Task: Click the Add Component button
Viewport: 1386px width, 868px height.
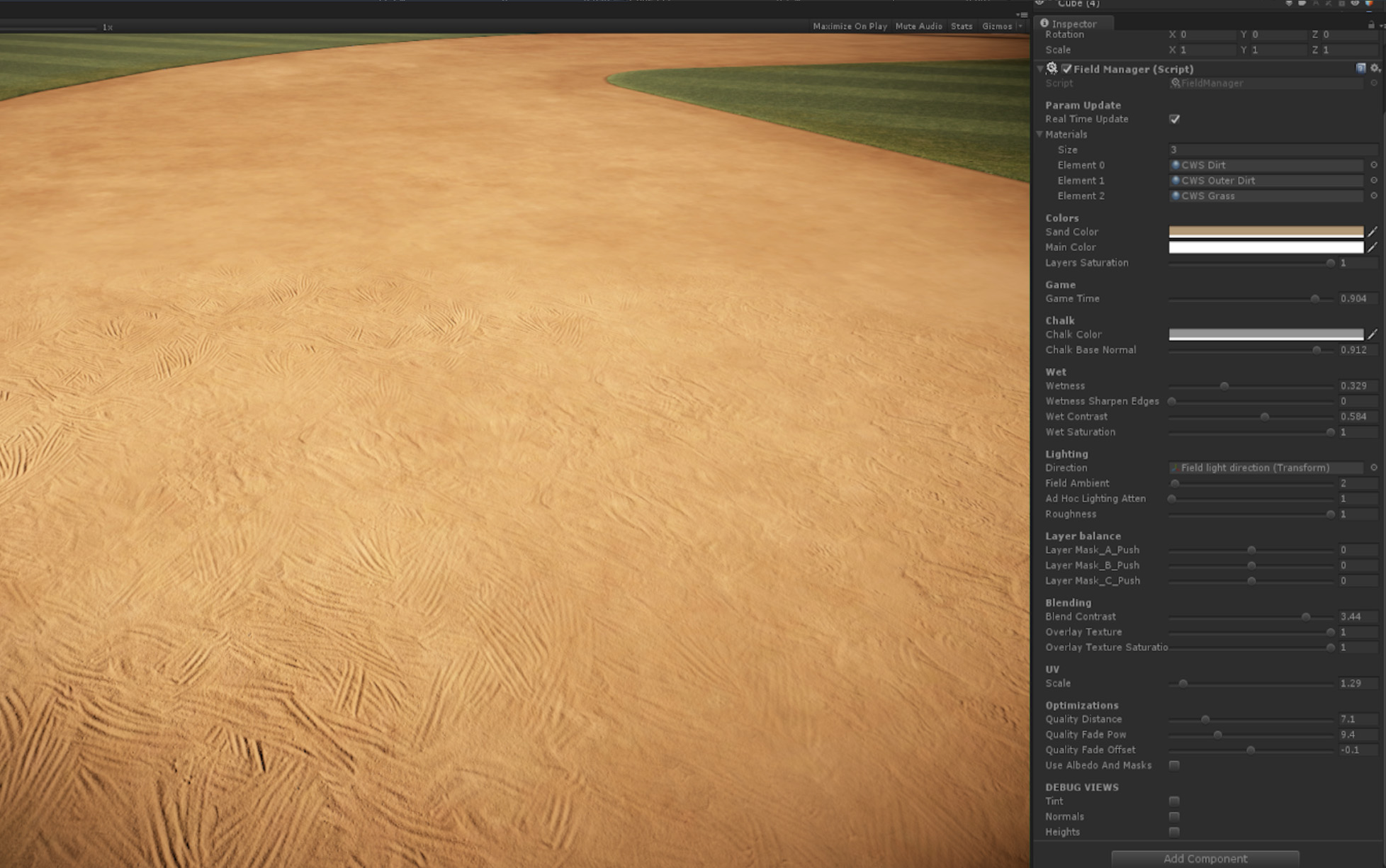Action: (x=1205, y=858)
